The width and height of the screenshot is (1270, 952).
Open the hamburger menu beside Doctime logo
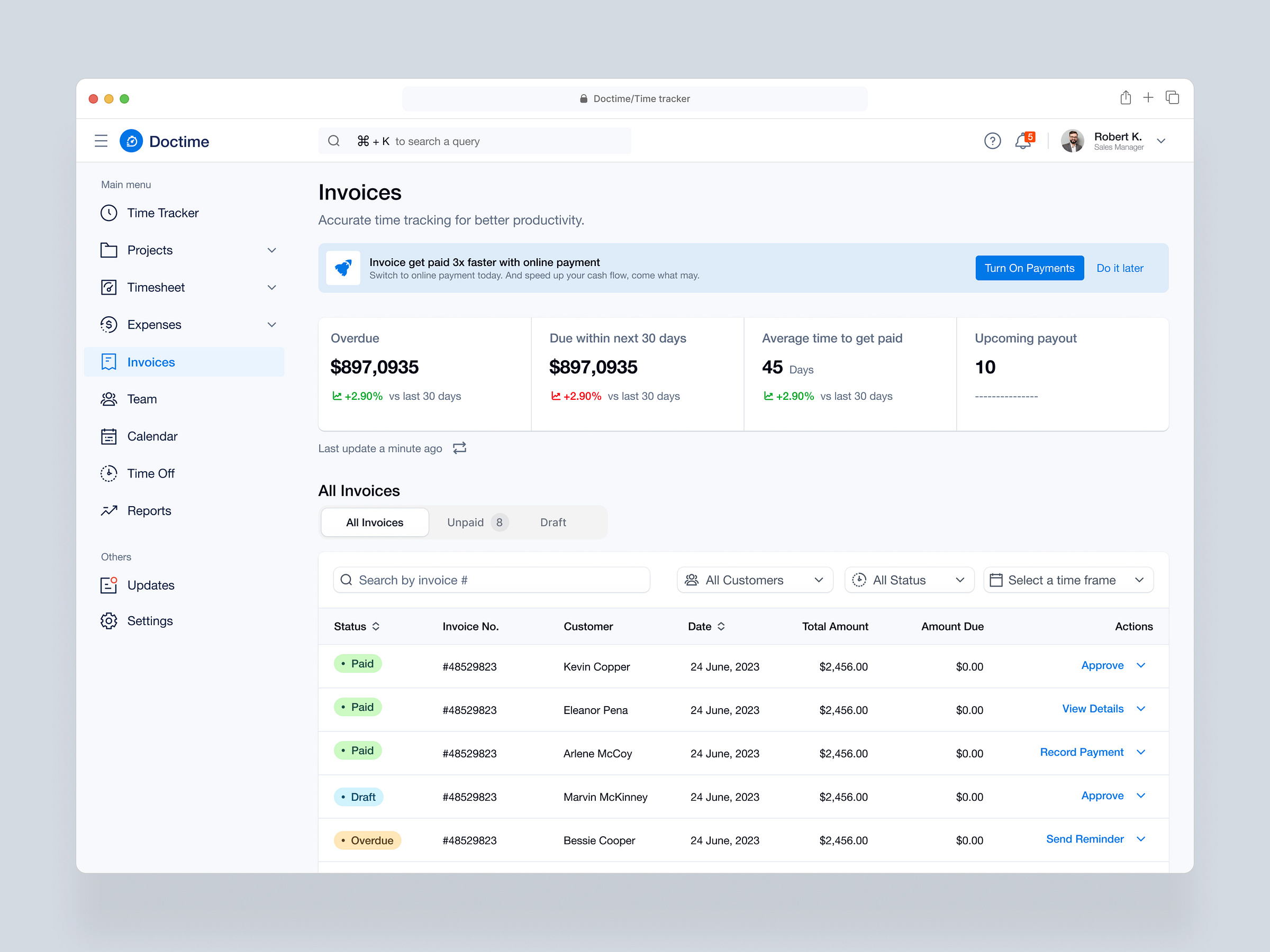click(x=101, y=141)
